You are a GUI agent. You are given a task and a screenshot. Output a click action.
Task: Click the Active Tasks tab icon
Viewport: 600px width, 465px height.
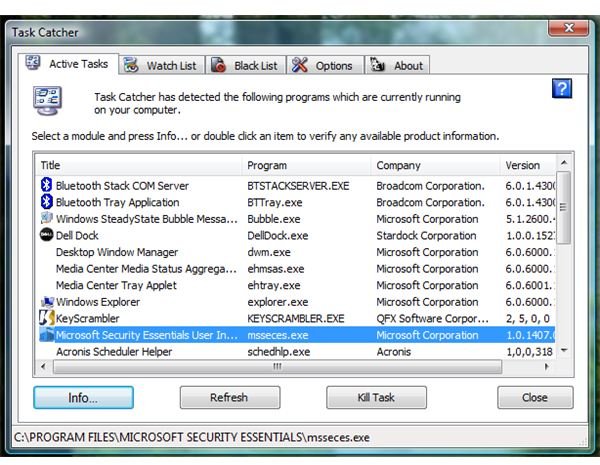tap(33, 63)
